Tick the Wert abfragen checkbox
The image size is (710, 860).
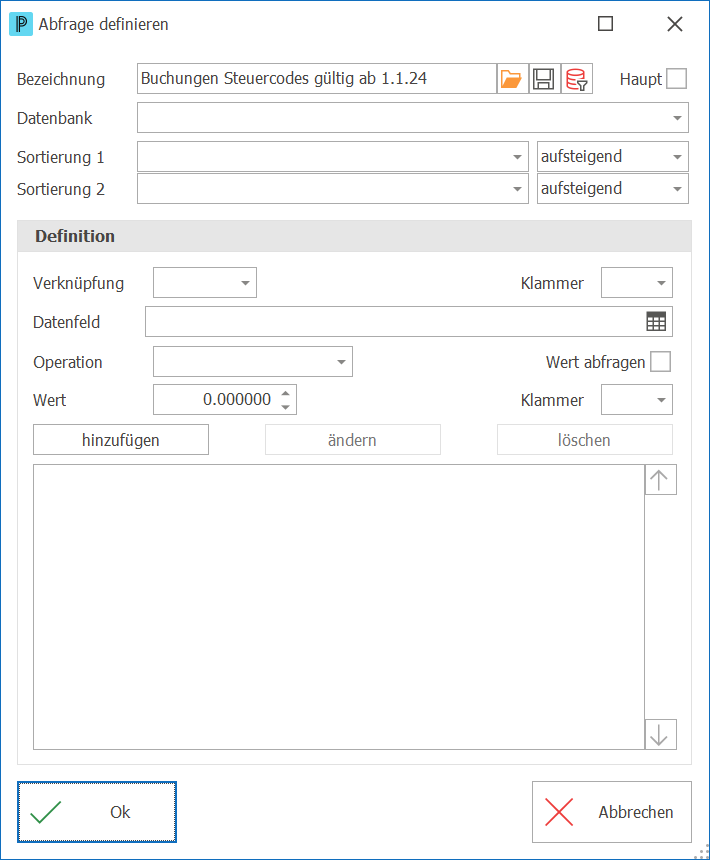[x=660, y=361]
